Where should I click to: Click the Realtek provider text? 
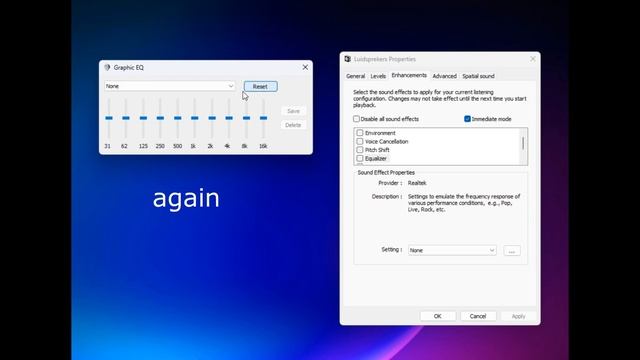click(x=417, y=183)
